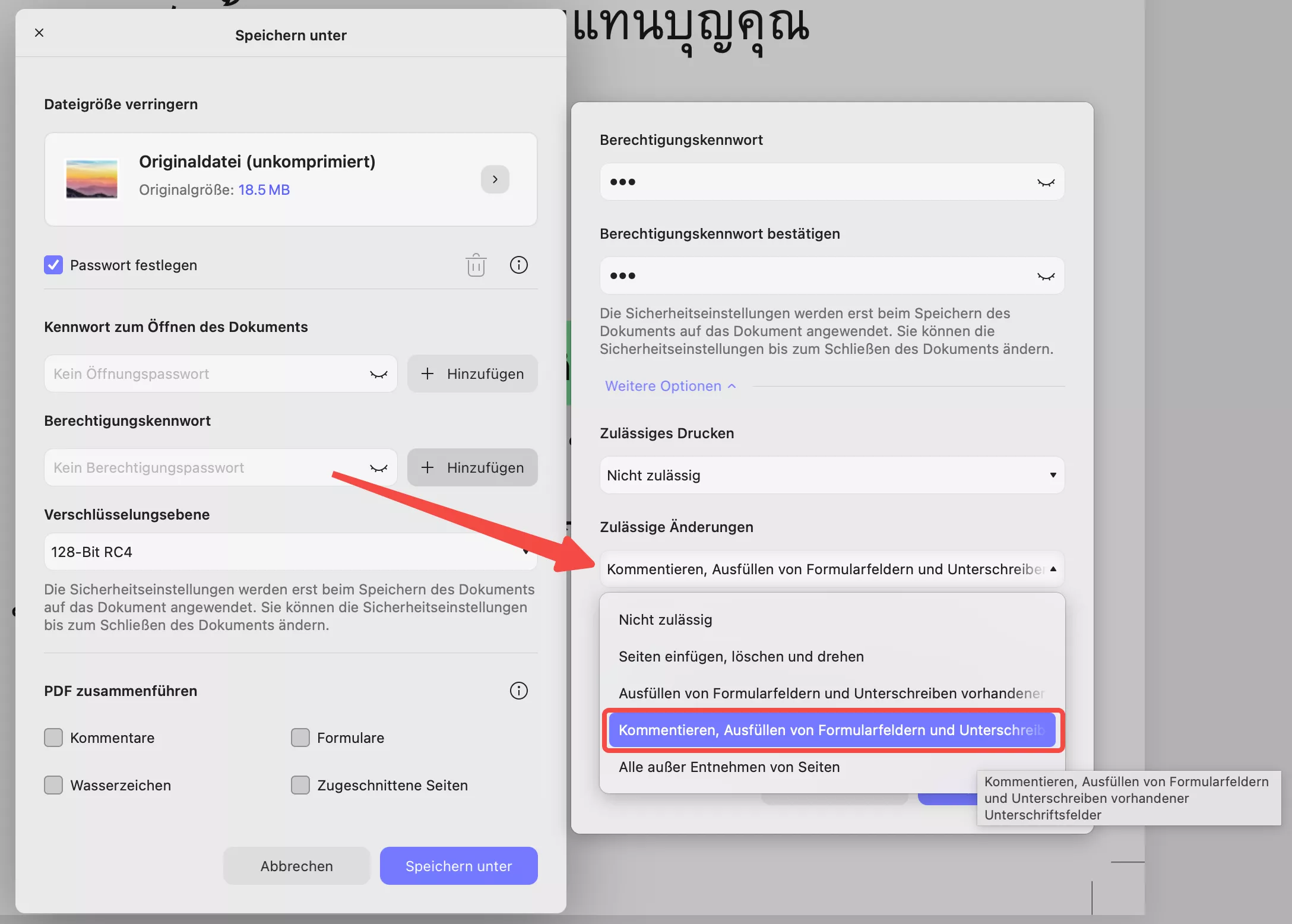This screenshot has width=1292, height=924.
Task: Select Nicht zulässig in the changes list
Action: (x=665, y=620)
